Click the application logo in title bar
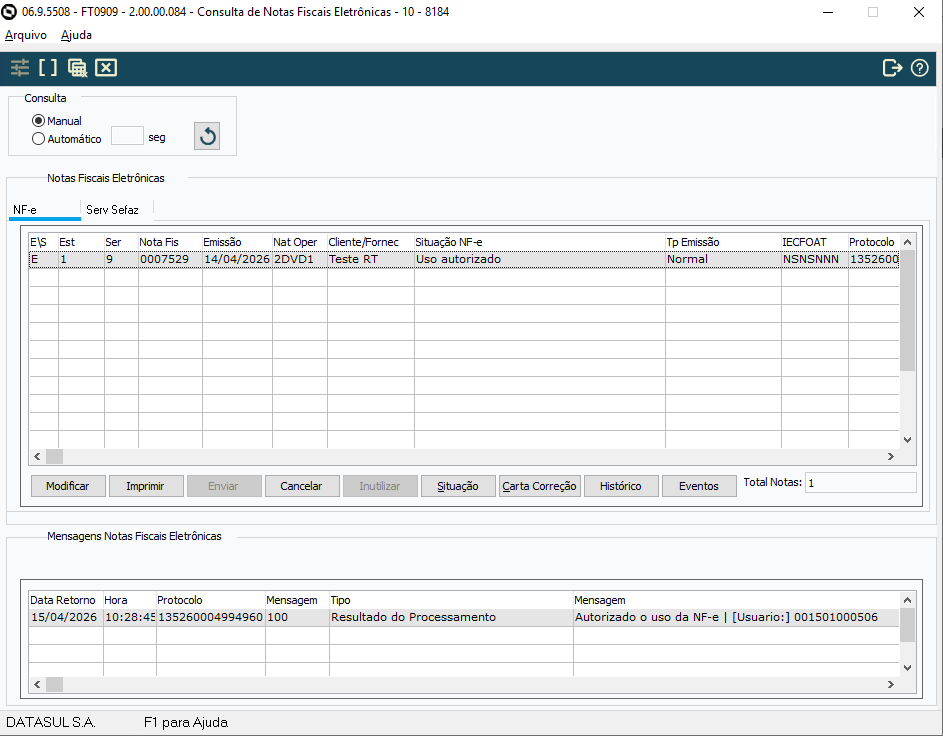 pos(9,12)
